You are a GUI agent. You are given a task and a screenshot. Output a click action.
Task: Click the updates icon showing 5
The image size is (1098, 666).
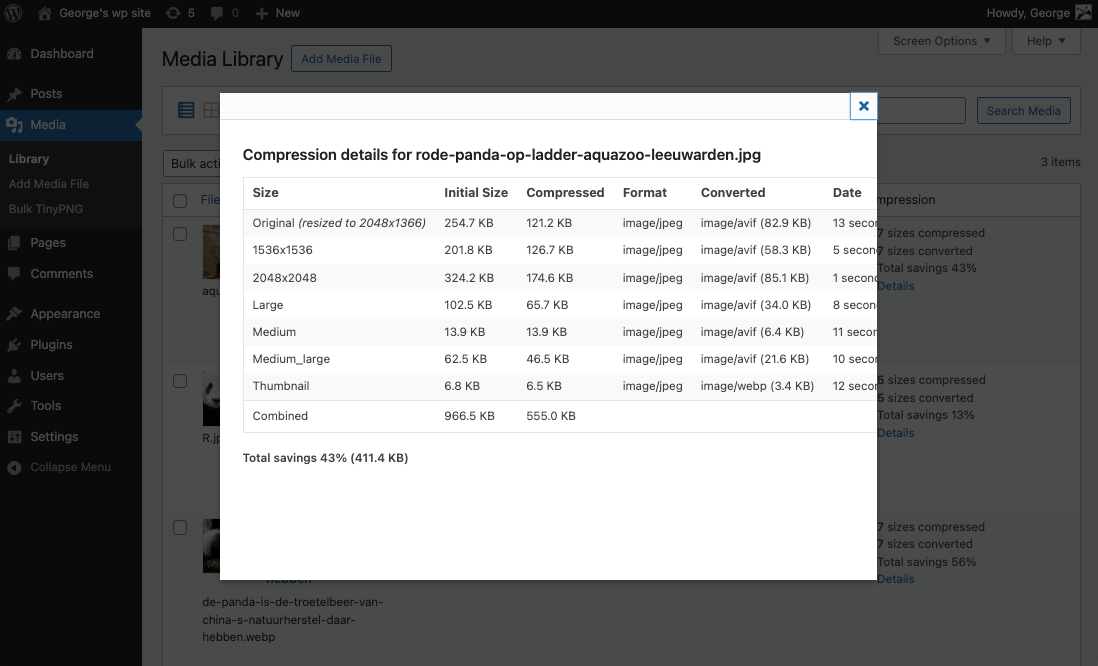[172, 13]
